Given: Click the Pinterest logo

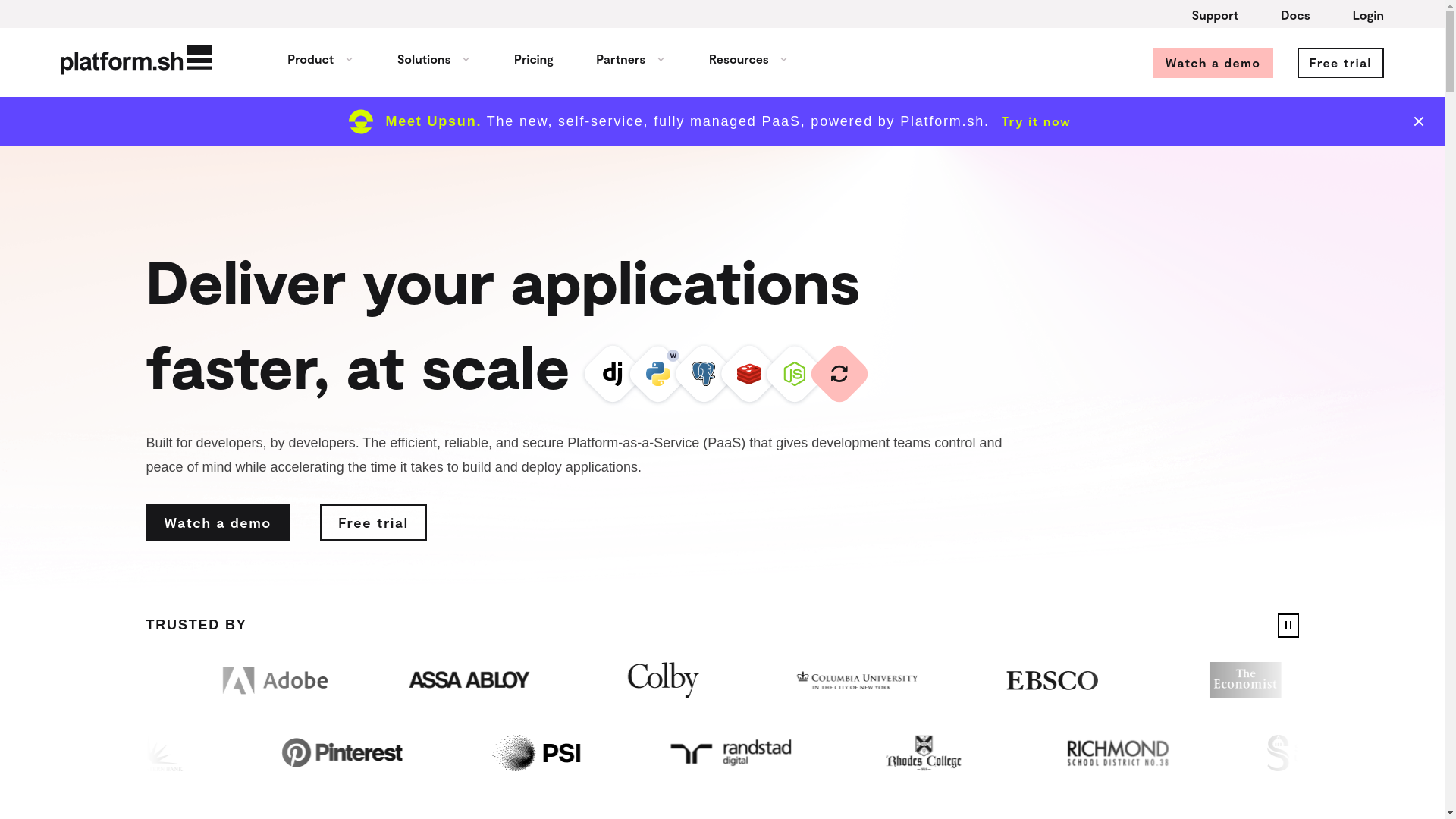Looking at the screenshot, I should pyautogui.click(x=342, y=752).
